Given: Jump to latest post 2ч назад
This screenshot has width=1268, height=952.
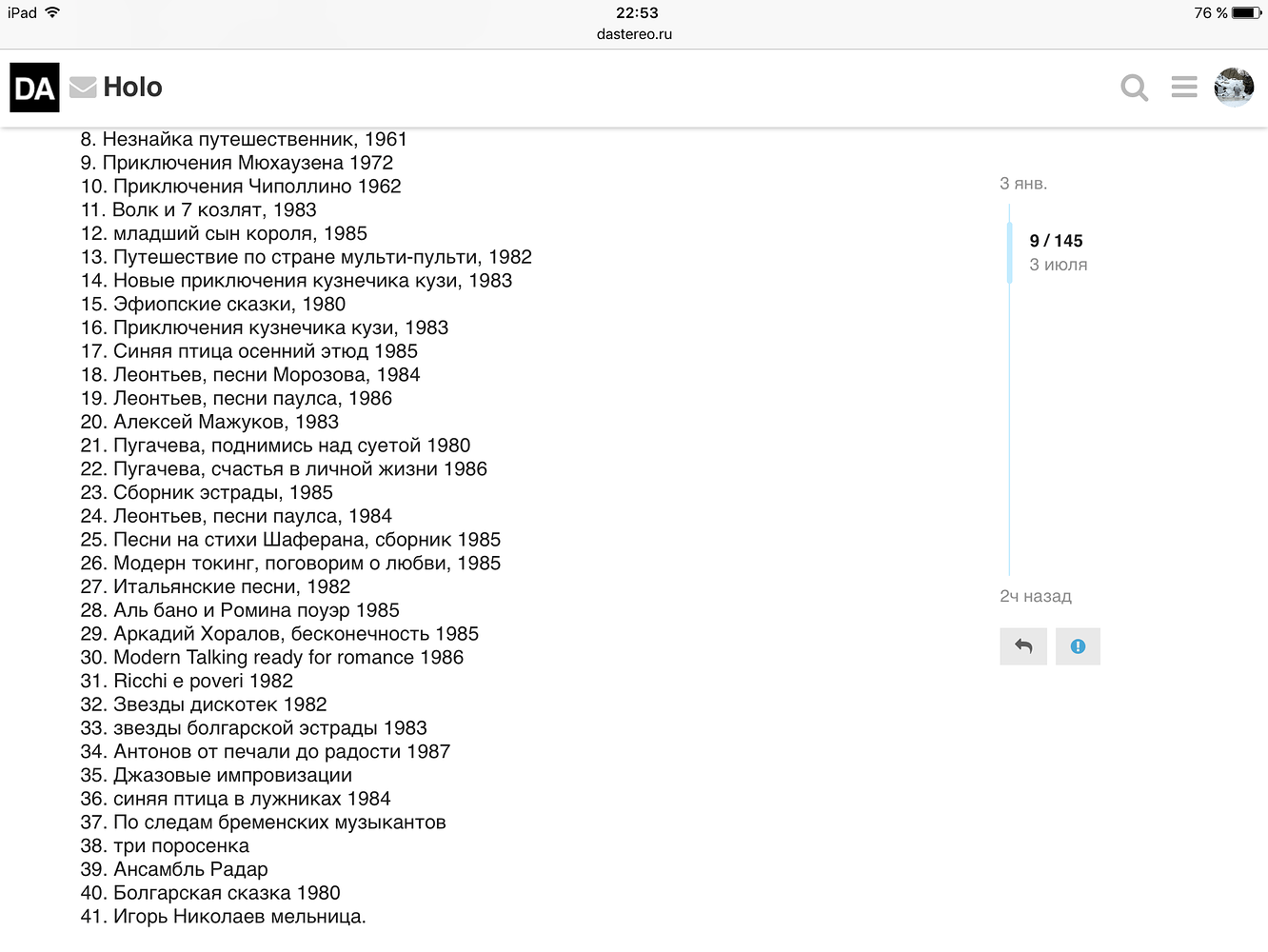Looking at the screenshot, I should tap(1035, 597).
